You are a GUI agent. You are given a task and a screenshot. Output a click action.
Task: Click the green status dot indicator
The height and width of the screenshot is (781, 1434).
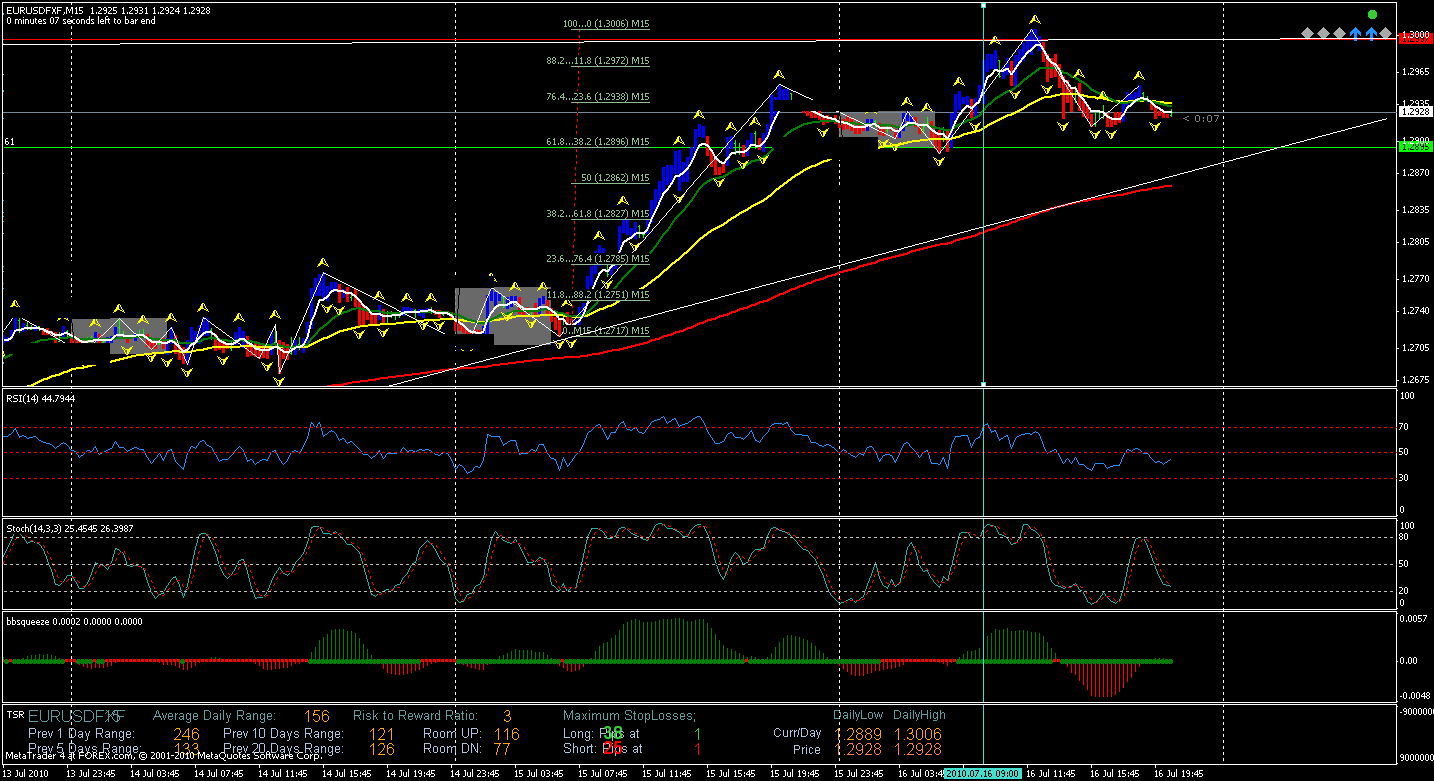click(x=1372, y=15)
